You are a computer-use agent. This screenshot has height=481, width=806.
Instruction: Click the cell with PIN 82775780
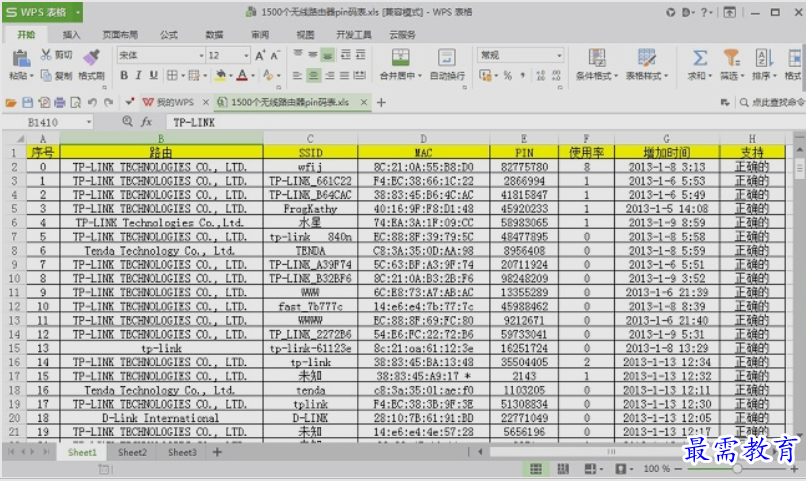coord(524,167)
